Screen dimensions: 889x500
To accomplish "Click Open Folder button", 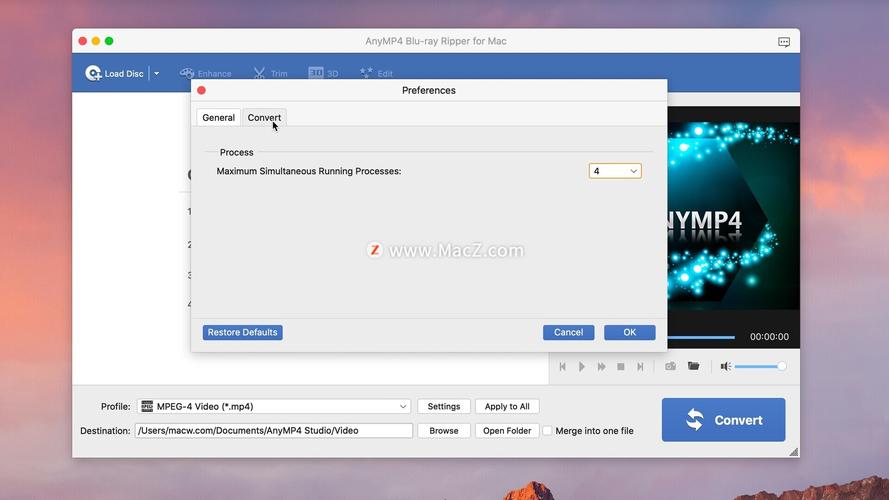I will (x=507, y=431).
